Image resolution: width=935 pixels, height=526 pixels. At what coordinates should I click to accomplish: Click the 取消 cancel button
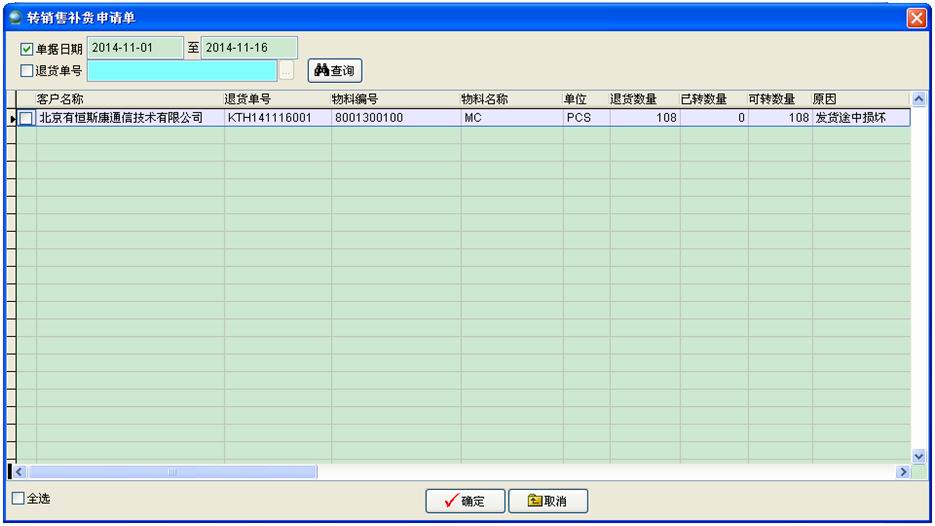click(x=547, y=501)
